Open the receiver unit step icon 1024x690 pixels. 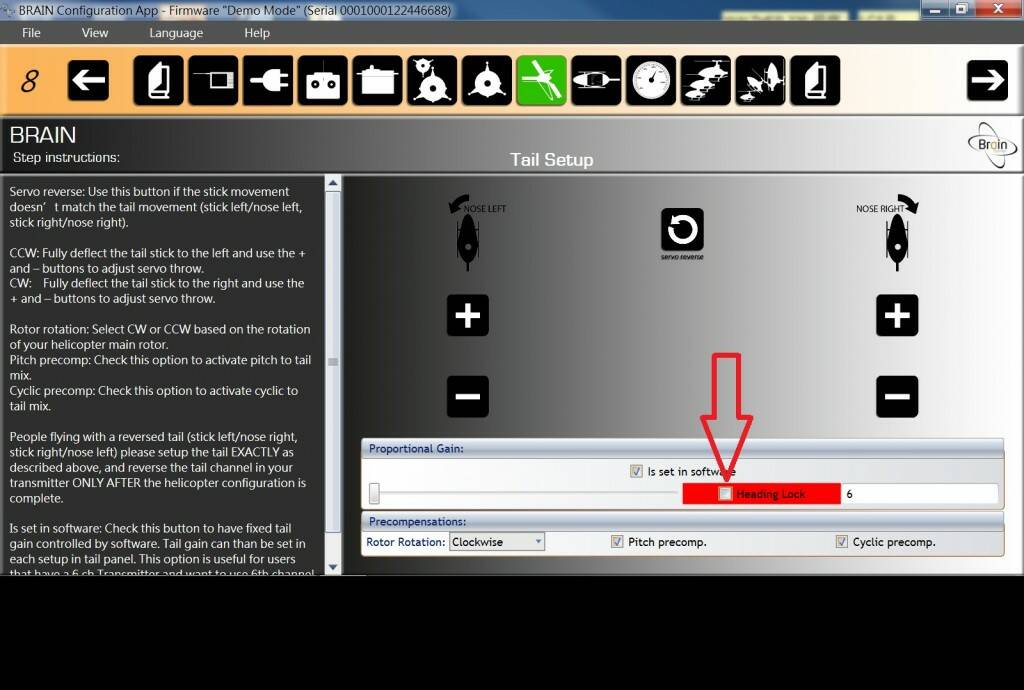[x=214, y=80]
